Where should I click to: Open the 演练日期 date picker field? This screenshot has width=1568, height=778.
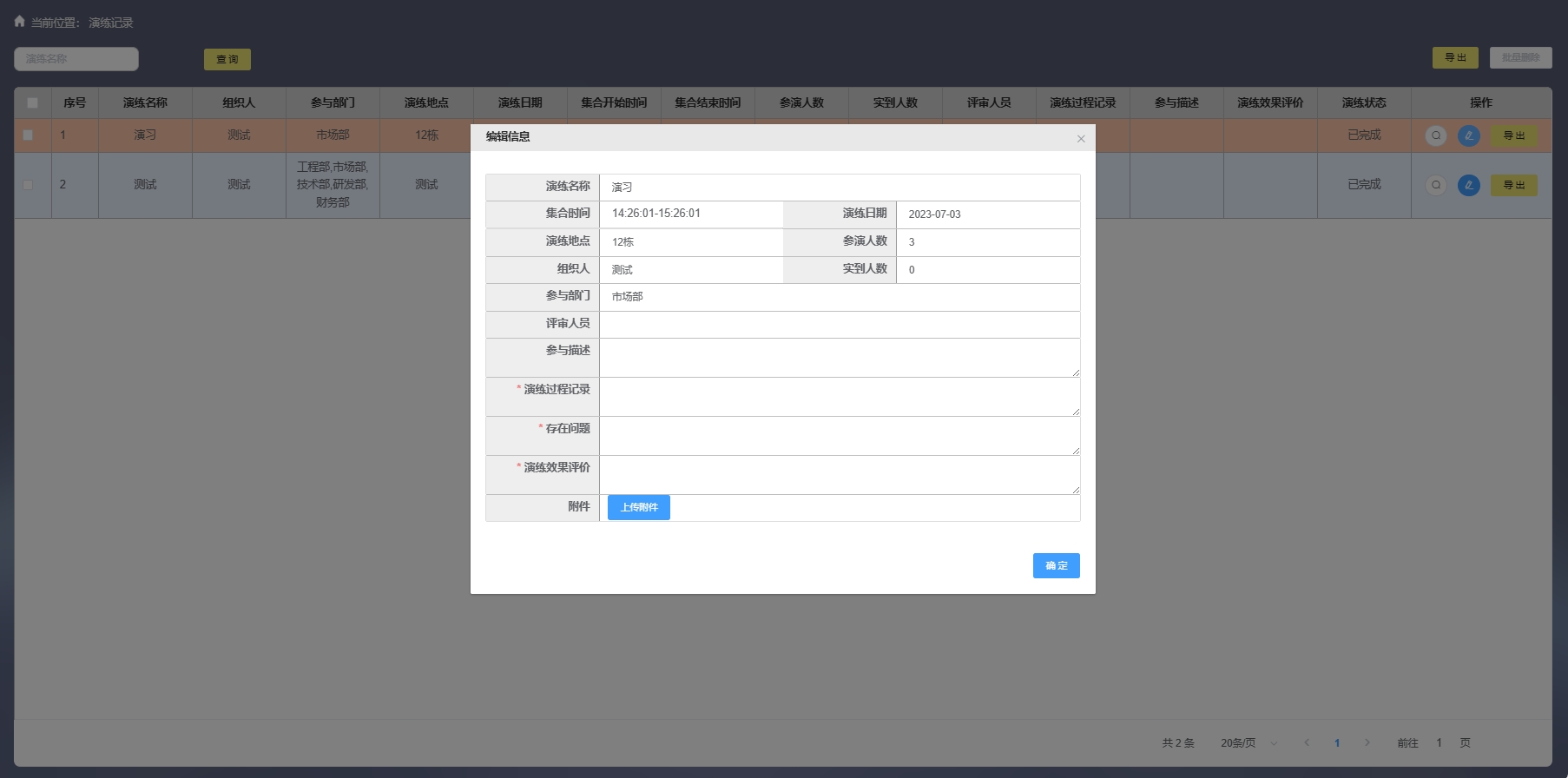click(x=987, y=214)
